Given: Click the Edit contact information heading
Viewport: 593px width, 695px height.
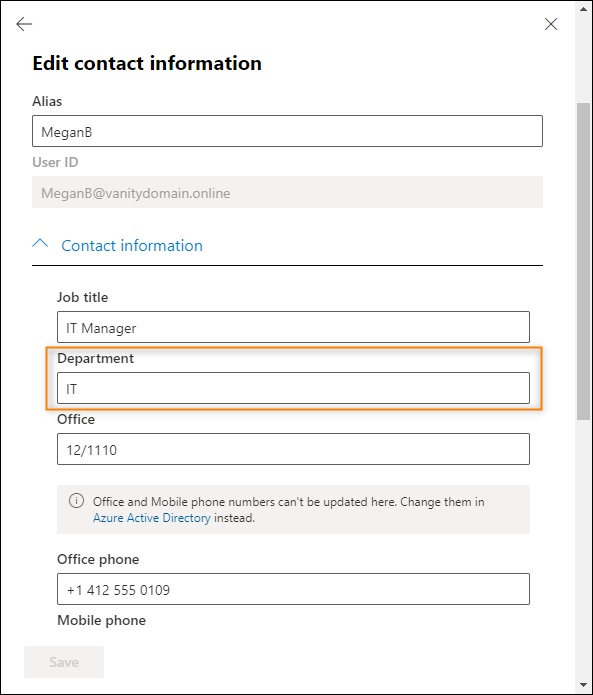Looking at the screenshot, I should click(147, 63).
